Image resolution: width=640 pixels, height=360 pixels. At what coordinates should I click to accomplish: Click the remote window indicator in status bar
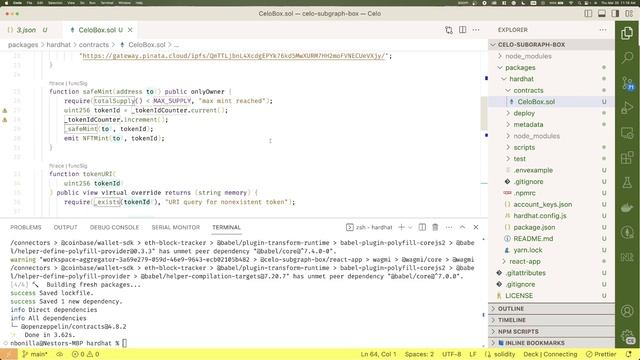[x=9, y=354]
